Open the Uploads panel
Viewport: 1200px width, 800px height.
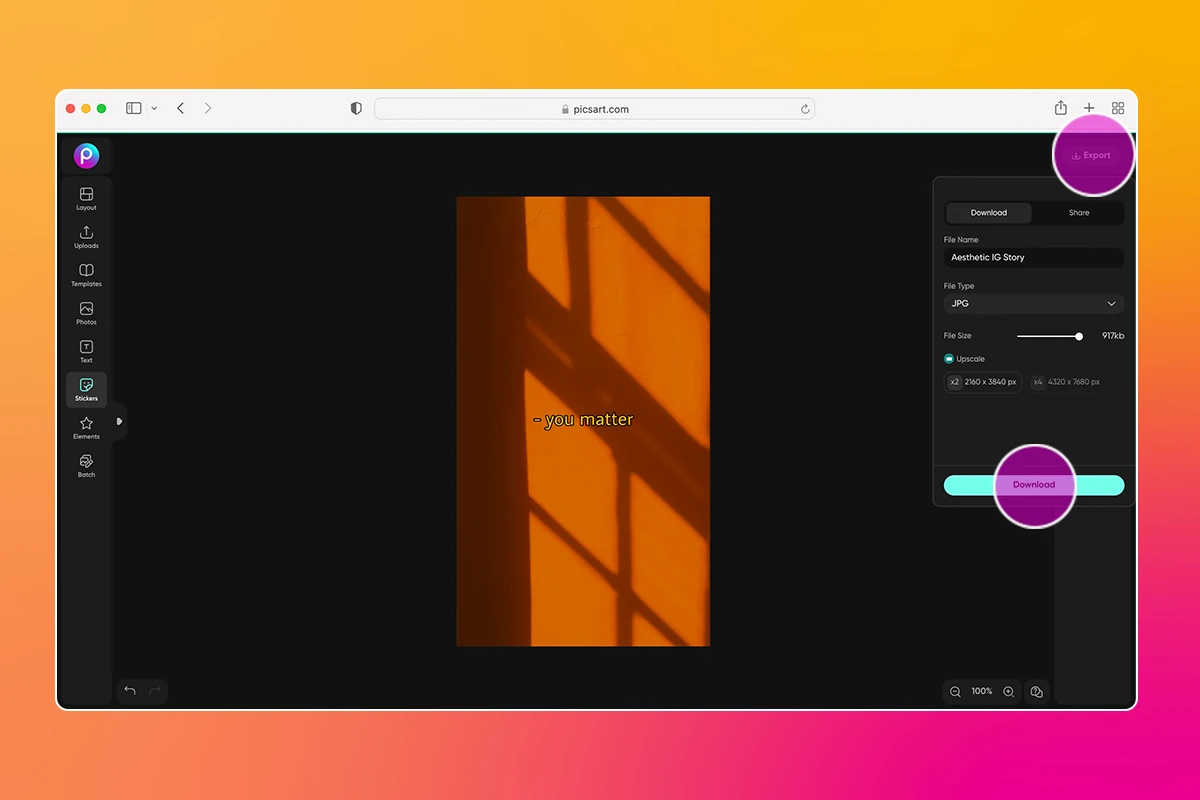pyautogui.click(x=86, y=236)
